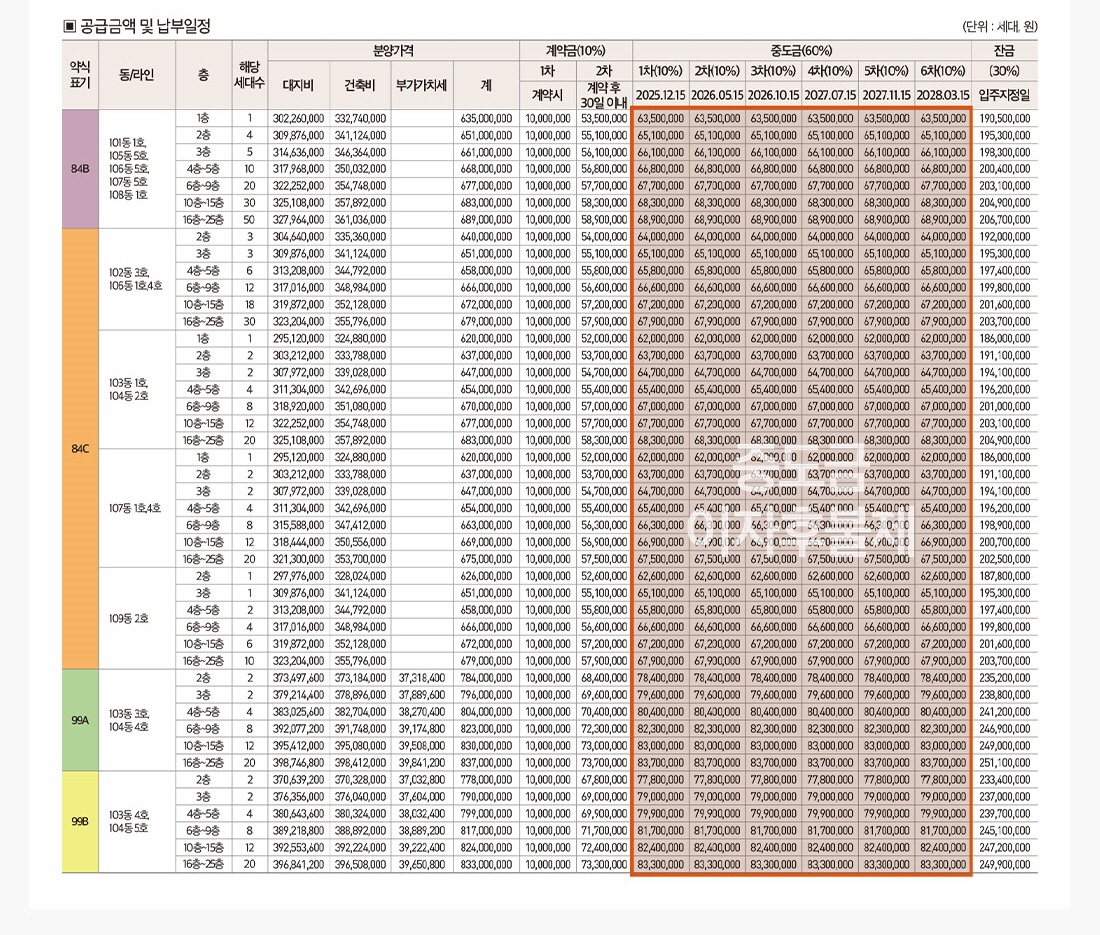Screen dimensions: 1100x935
Task: Click the 102동 3호, 106동 1호,4호 cell
Action: click(x=135, y=279)
